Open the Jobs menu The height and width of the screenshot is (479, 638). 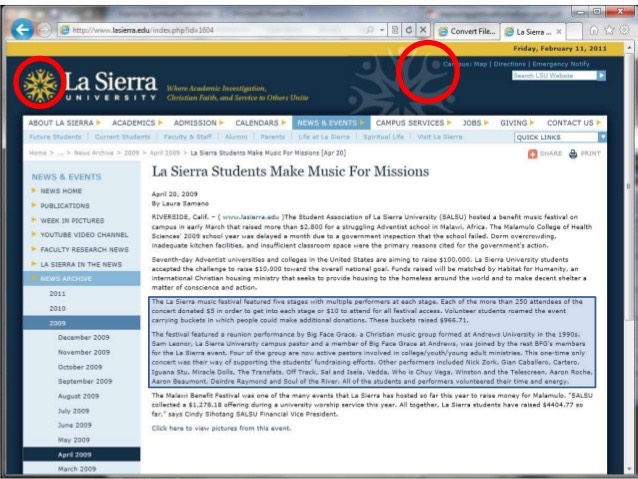pyautogui.click(x=475, y=123)
